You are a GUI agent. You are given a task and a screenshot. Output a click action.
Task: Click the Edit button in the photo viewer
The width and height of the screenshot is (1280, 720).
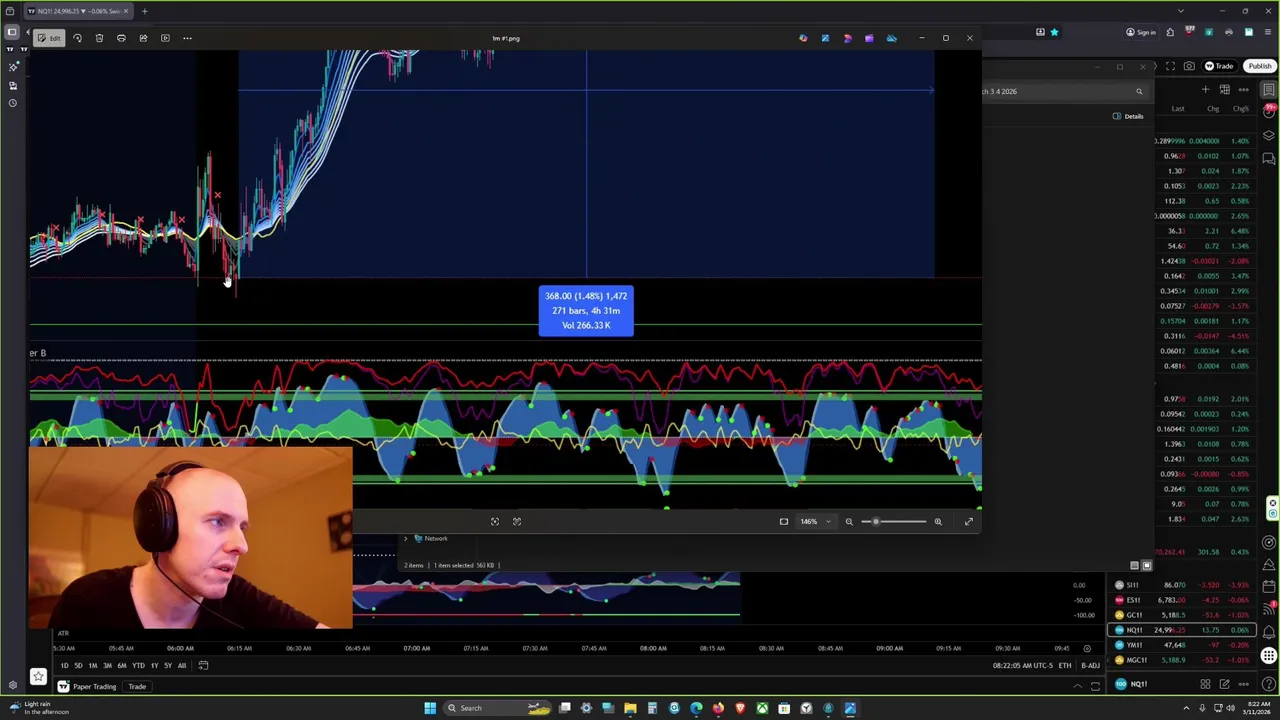(48, 38)
